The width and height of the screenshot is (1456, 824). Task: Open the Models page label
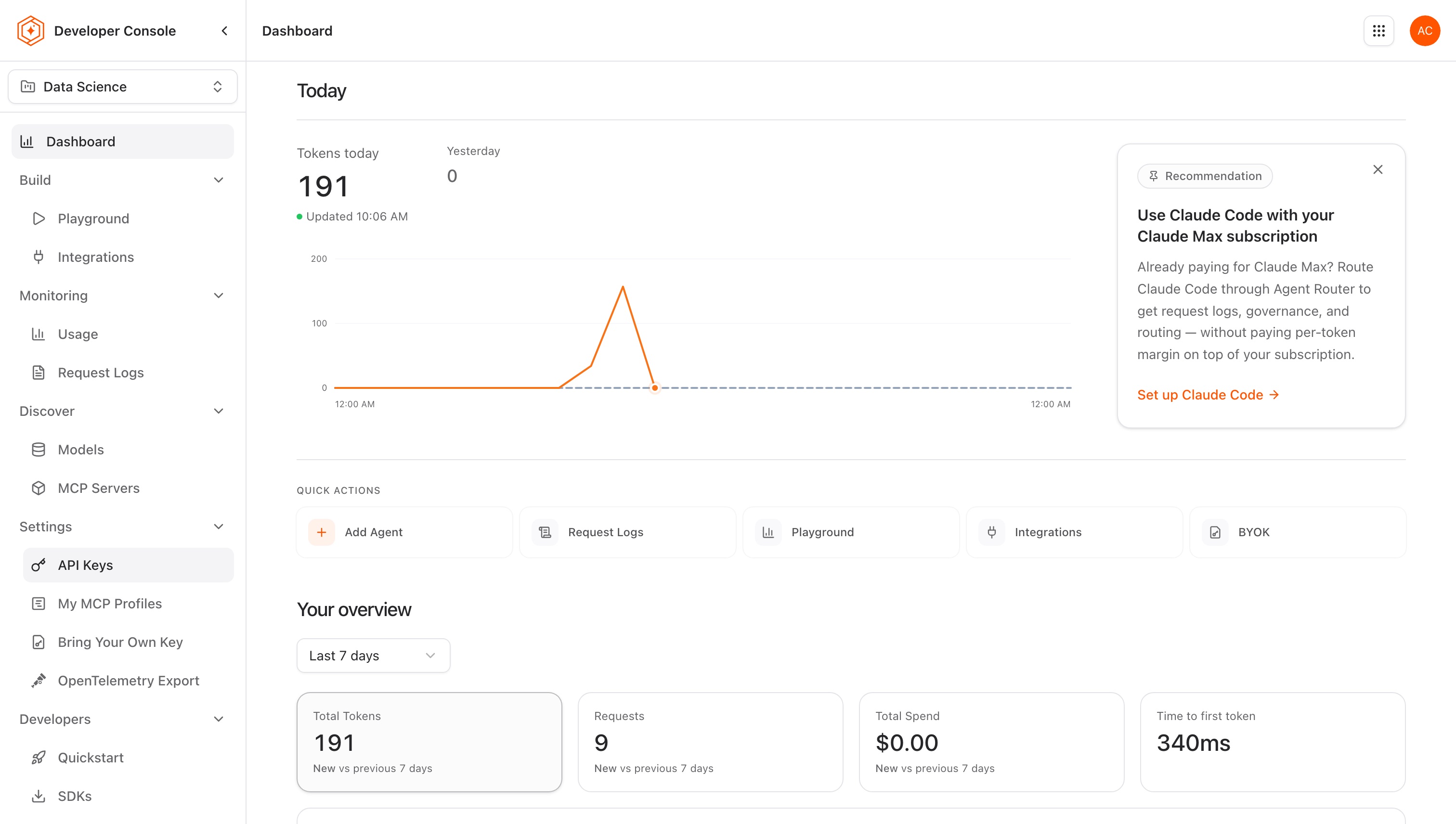coord(81,450)
